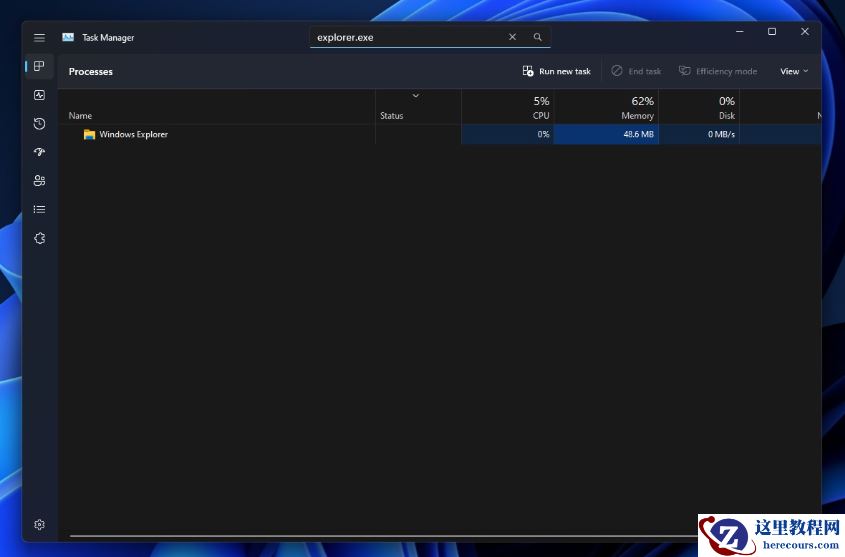Click the 48.6 MB memory cell
The image size is (845, 557).
pyautogui.click(x=606, y=134)
